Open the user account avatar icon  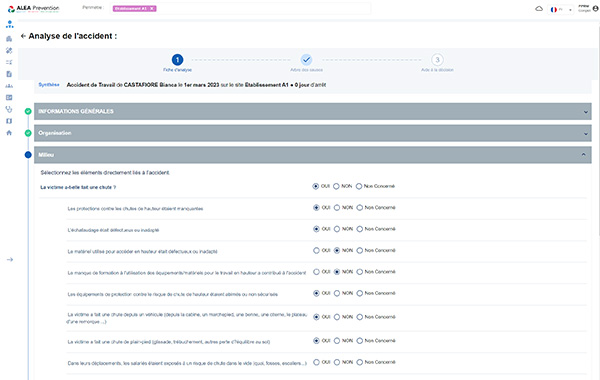[x=595, y=8]
